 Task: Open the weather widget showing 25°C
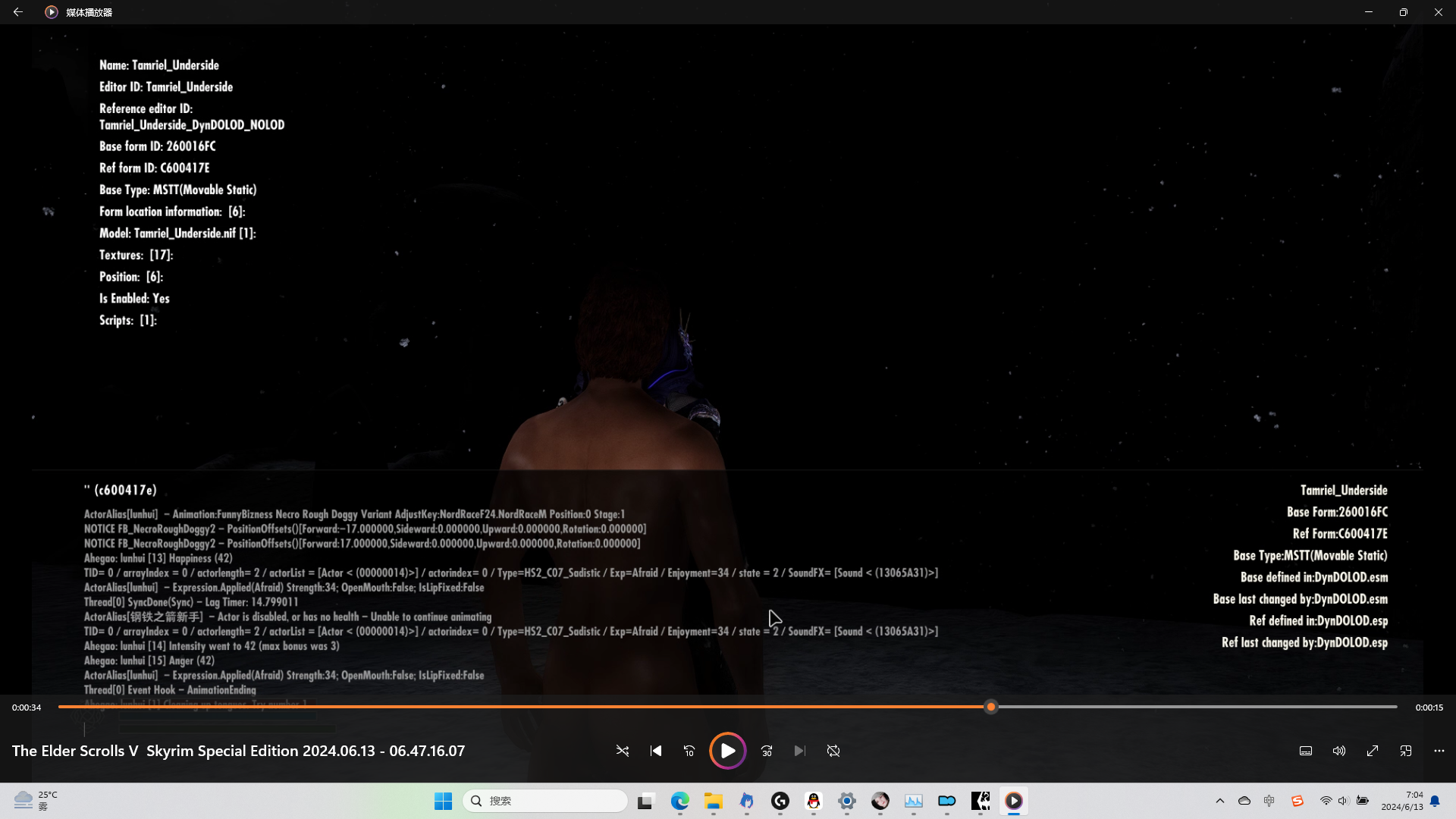(36, 801)
